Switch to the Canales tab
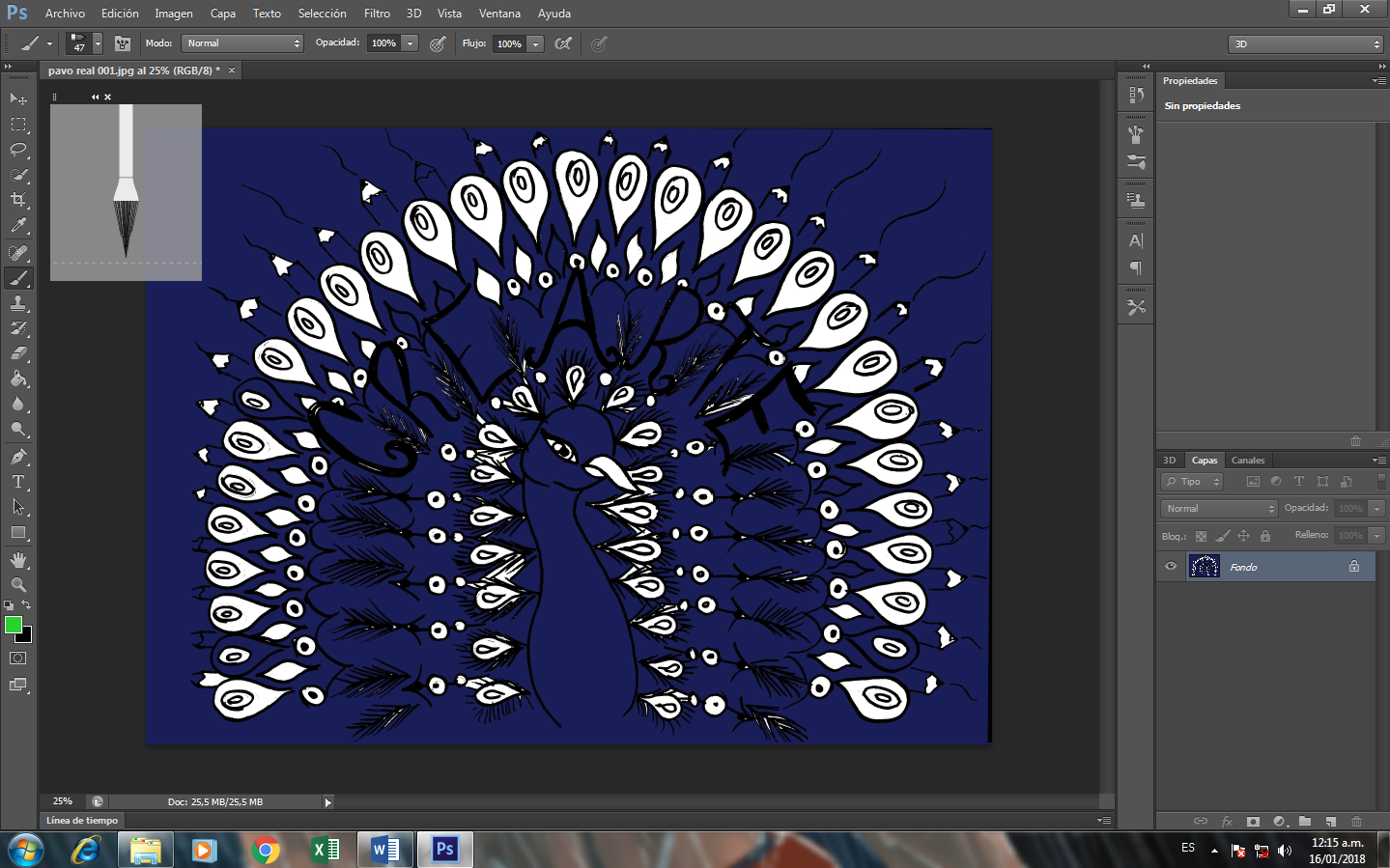Image resolution: width=1390 pixels, height=868 pixels. pyautogui.click(x=1248, y=461)
